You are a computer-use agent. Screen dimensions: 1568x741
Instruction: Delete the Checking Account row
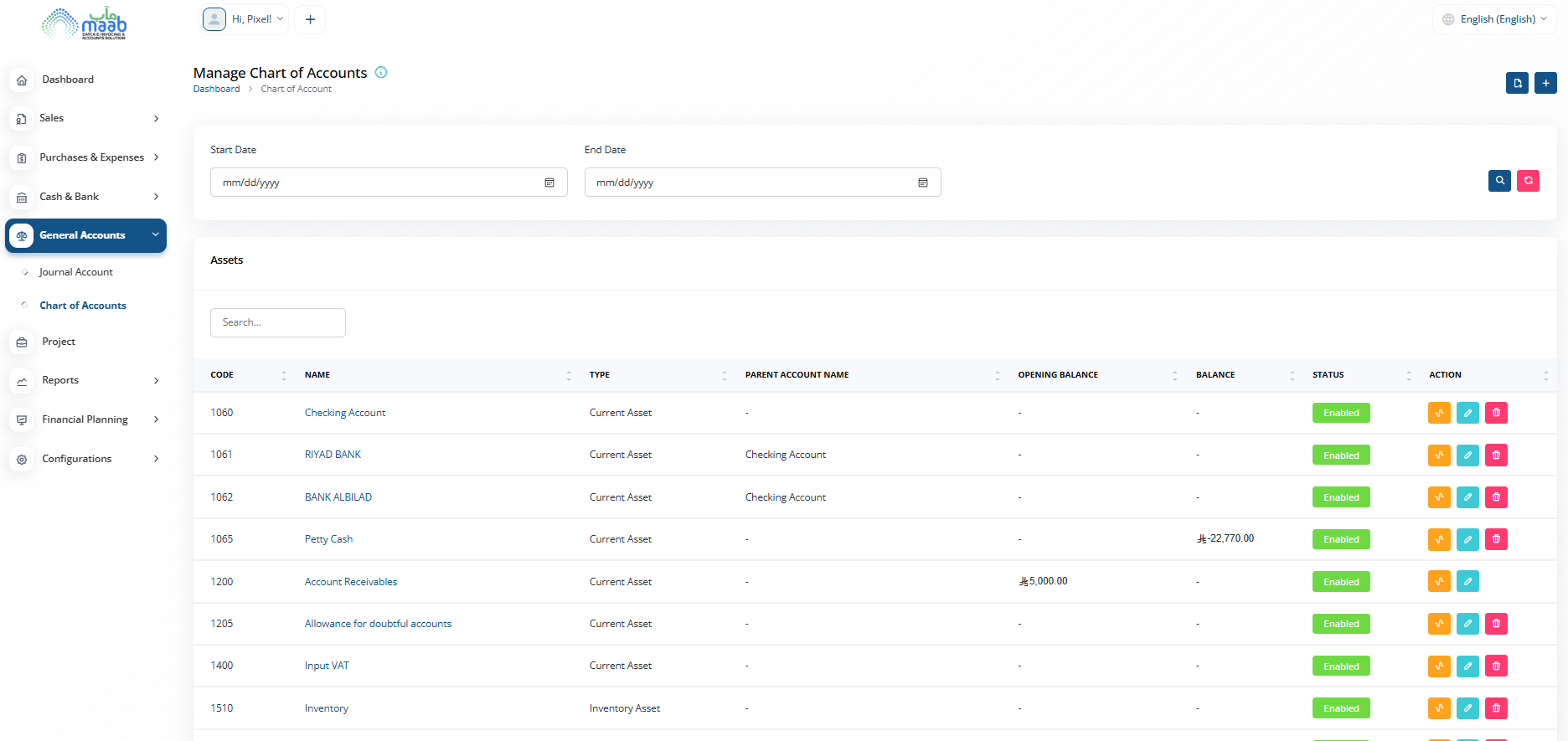click(x=1496, y=413)
